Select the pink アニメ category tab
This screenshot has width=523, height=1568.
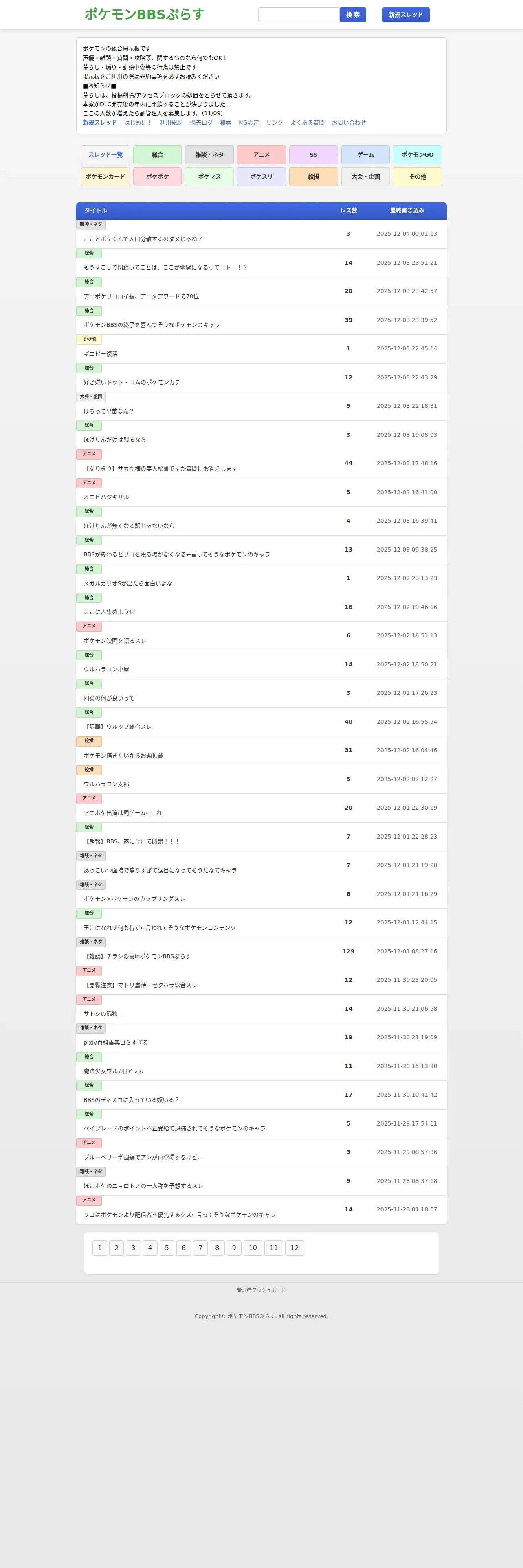coord(261,155)
